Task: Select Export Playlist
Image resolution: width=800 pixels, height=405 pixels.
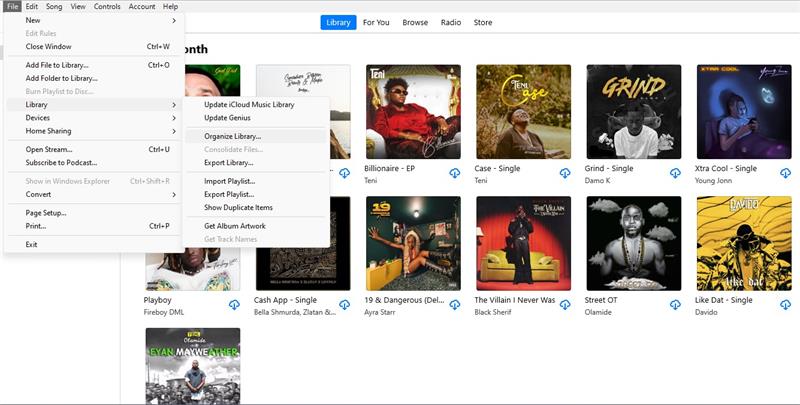Action: pos(256,194)
